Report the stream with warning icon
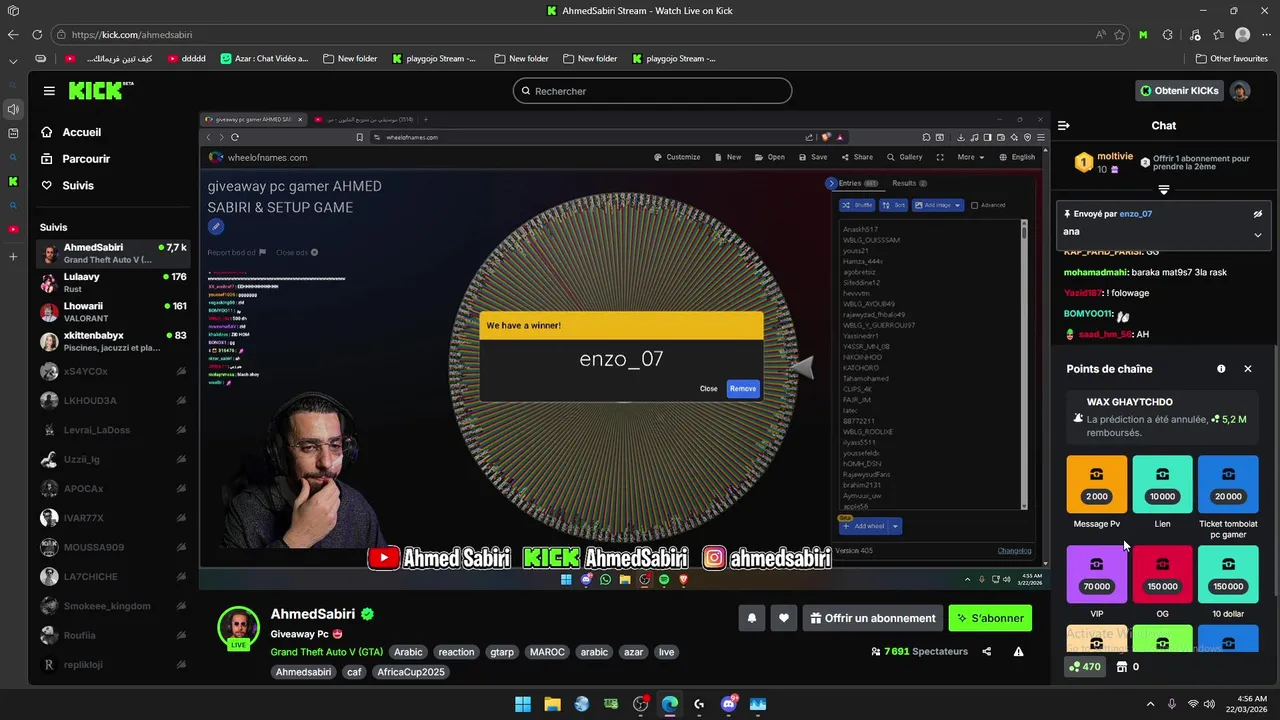 coord(1018,652)
